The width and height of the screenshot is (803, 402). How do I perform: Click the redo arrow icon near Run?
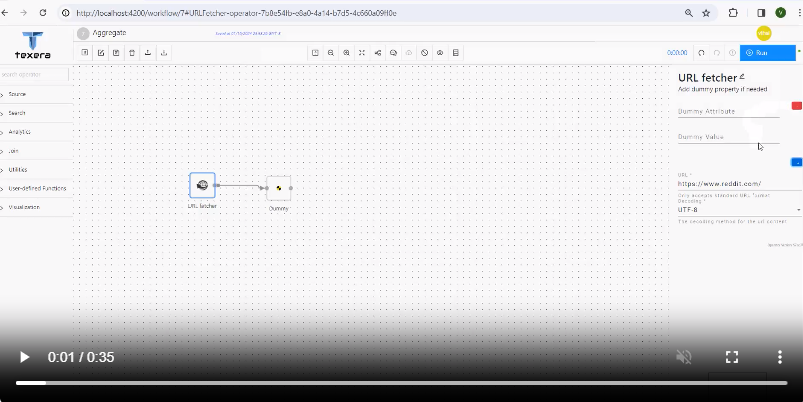click(x=717, y=53)
